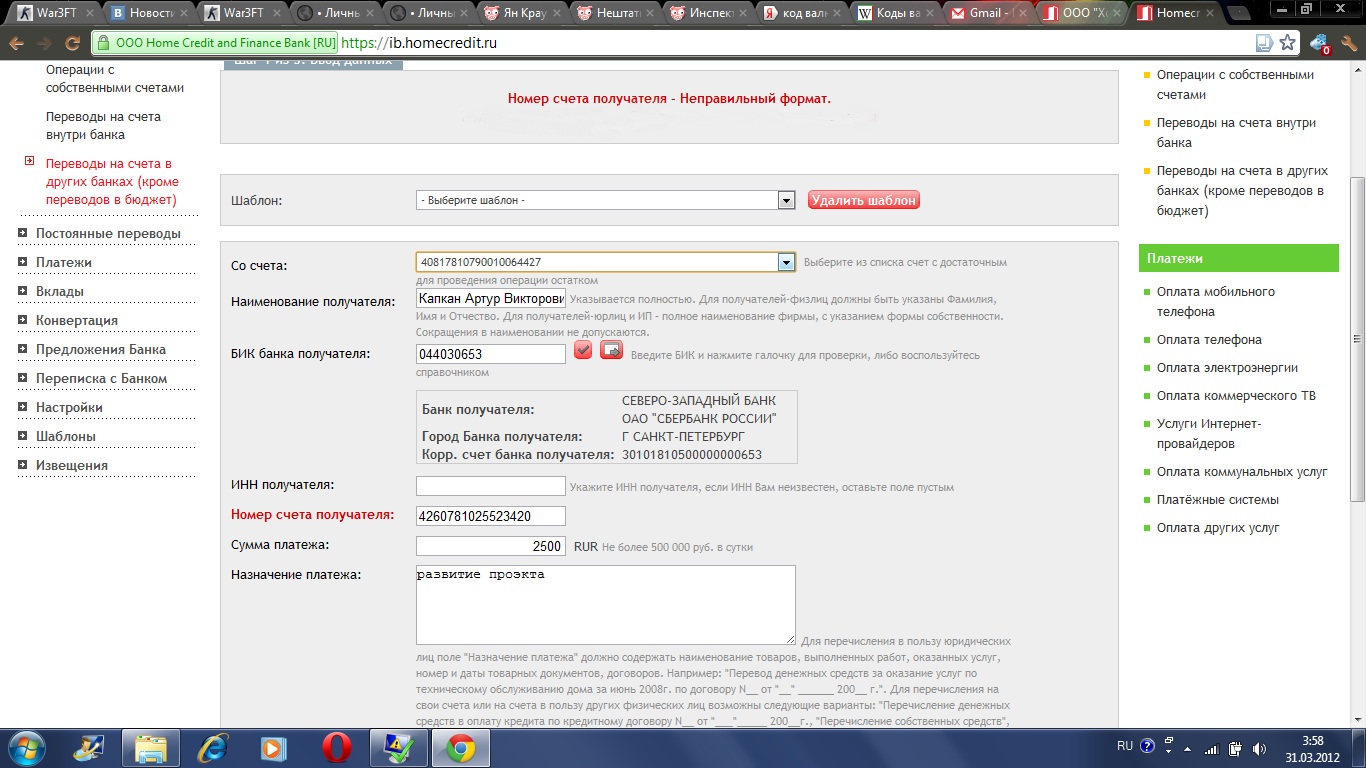Launch Opera browser from the taskbar
The height and width of the screenshot is (768, 1366).
pos(337,747)
